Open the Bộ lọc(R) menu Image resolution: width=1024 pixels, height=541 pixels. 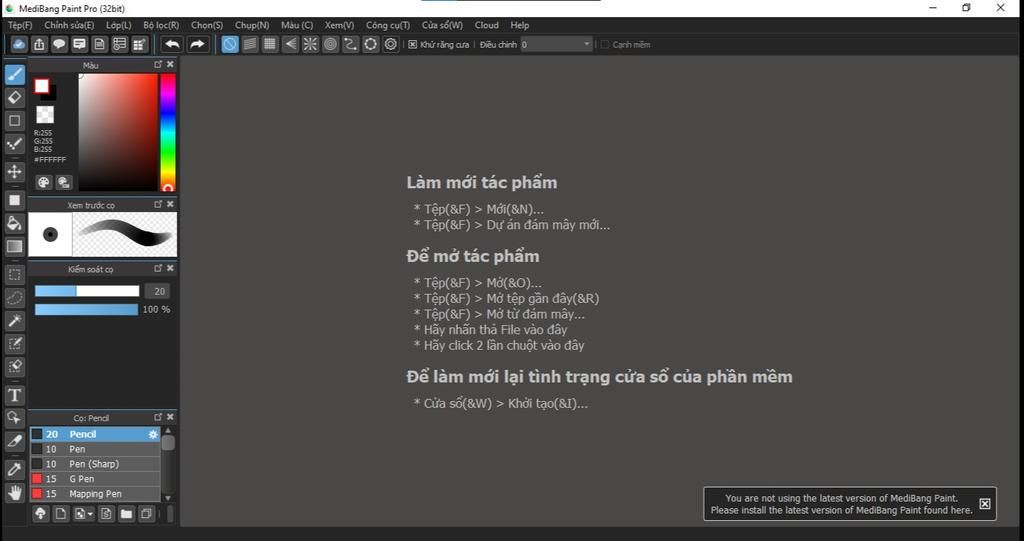[x=161, y=25]
